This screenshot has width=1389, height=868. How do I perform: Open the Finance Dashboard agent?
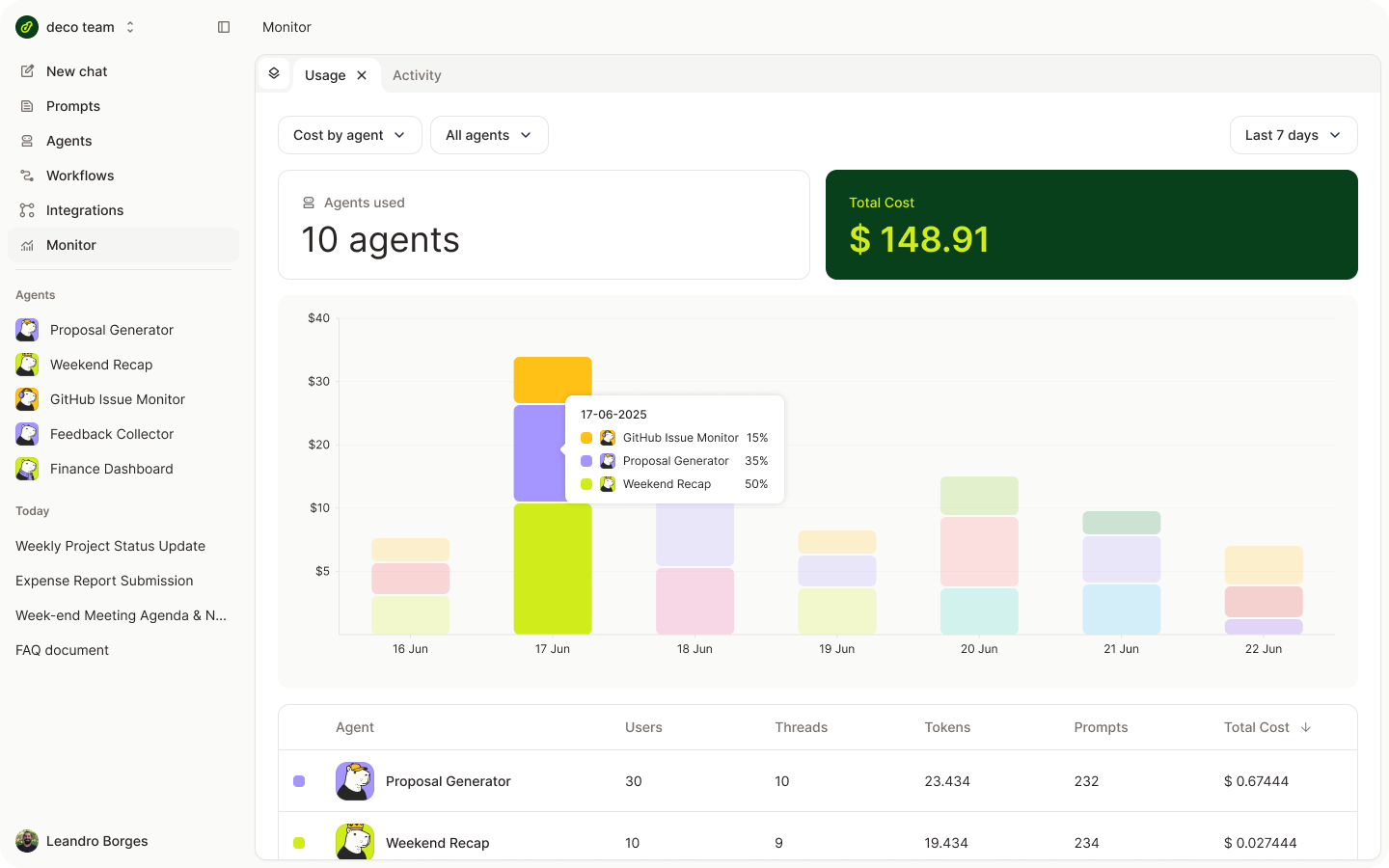tap(123, 469)
